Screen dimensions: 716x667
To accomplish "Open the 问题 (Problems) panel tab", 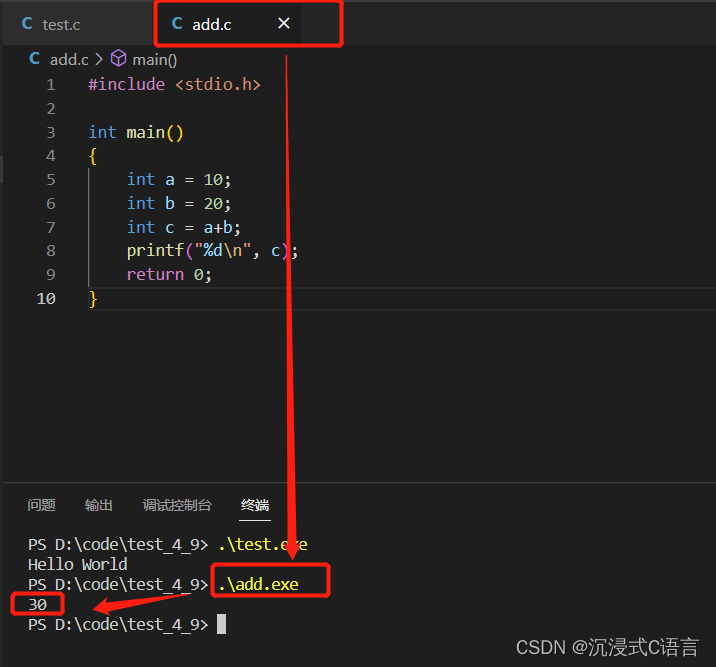I will (41, 505).
